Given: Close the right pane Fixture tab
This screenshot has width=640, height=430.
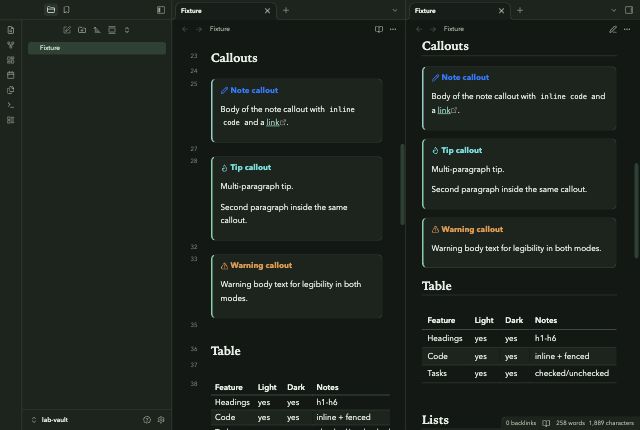Looking at the screenshot, I should (x=502, y=11).
